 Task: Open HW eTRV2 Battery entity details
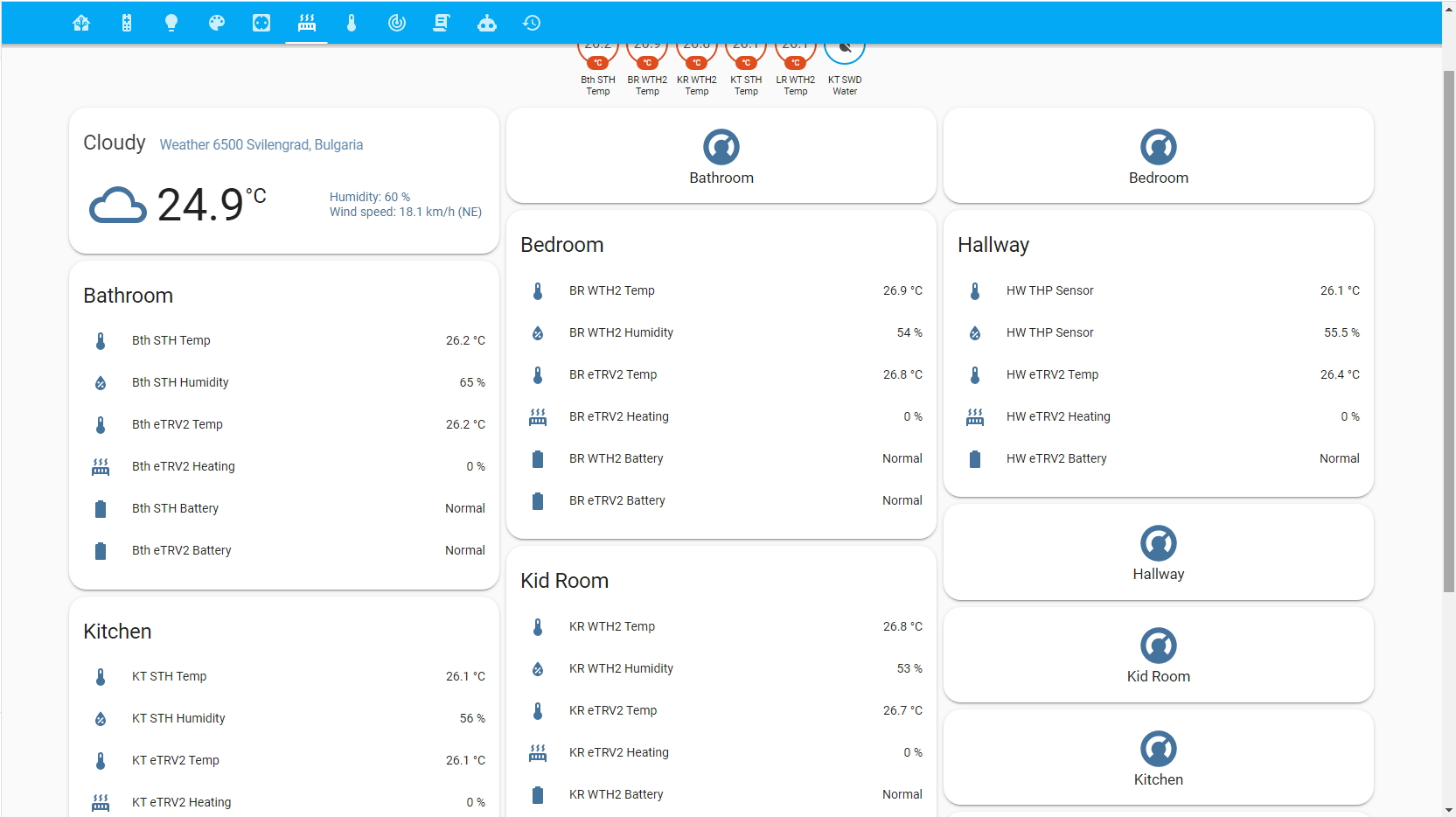click(1158, 458)
